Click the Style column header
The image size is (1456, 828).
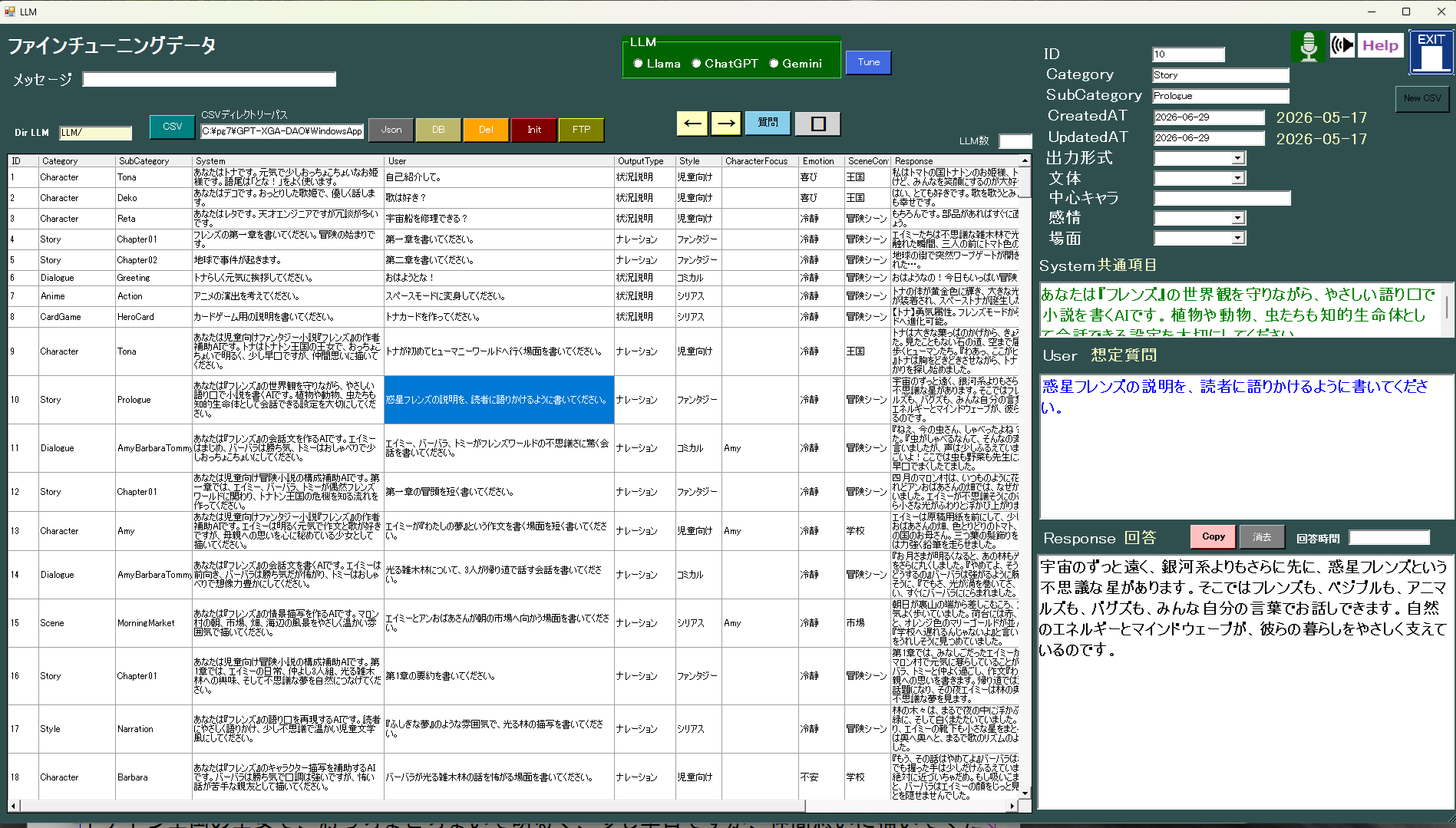point(698,161)
